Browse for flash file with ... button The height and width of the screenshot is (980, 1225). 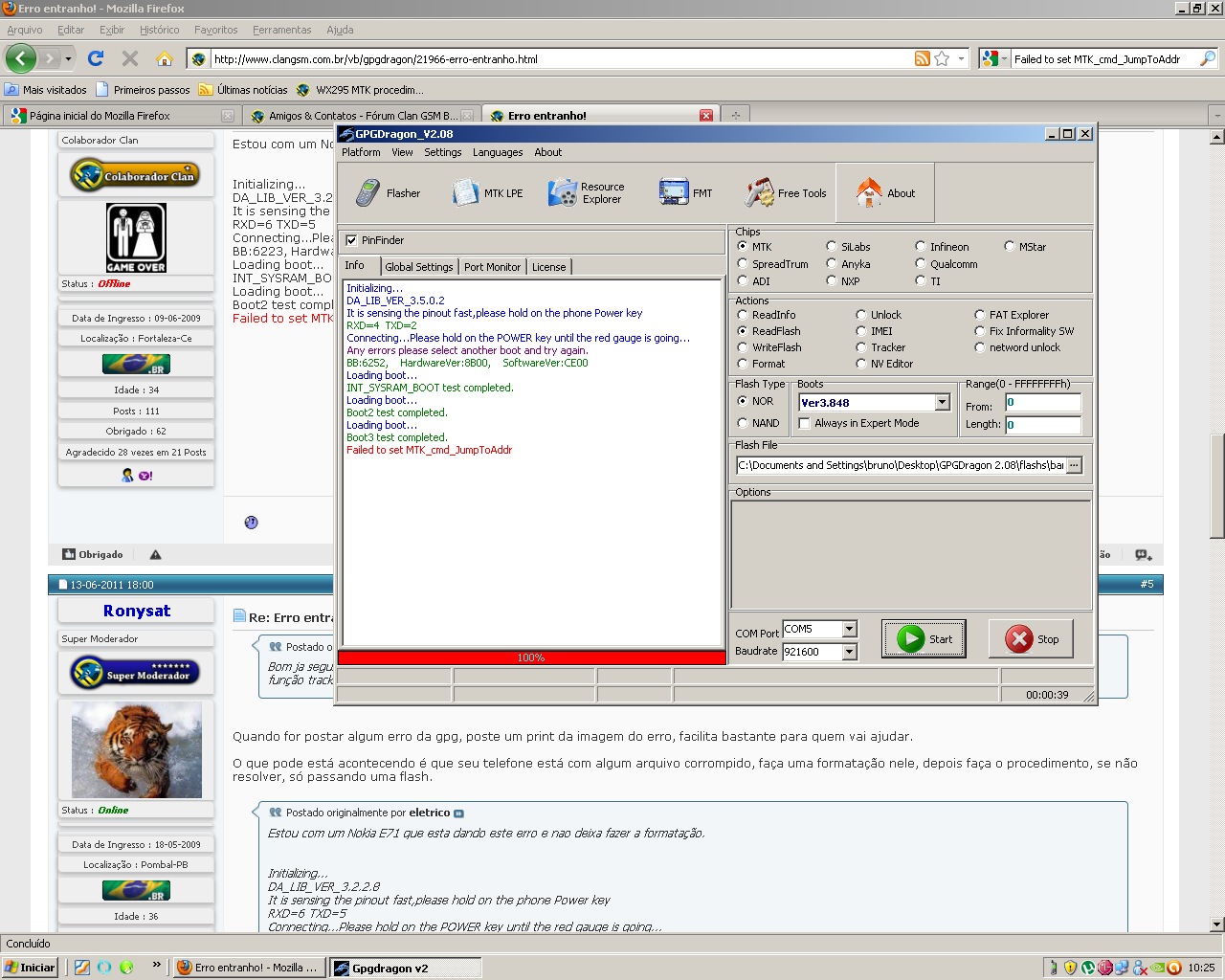coord(1074,465)
